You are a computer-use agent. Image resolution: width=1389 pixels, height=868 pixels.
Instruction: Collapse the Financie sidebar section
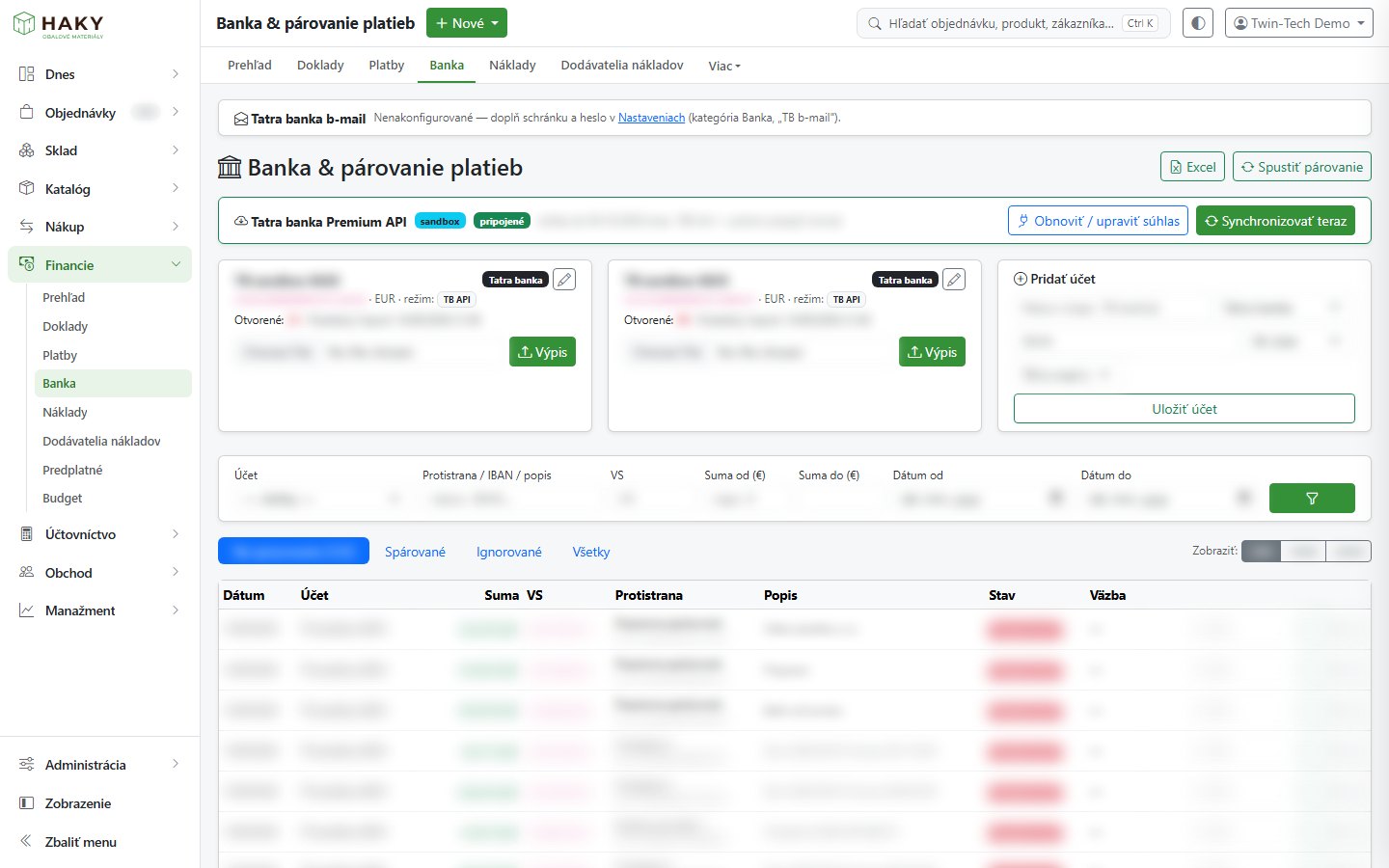pyautogui.click(x=176, y=264)
